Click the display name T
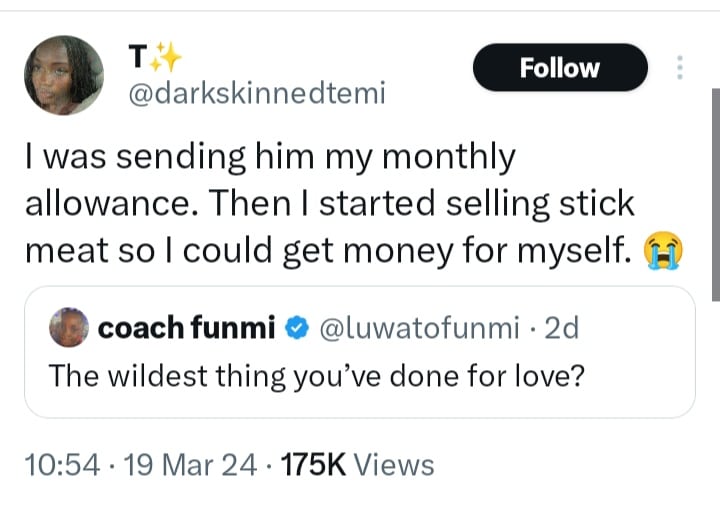Viewport: 720px width, 507px height. tap(141, 61)
